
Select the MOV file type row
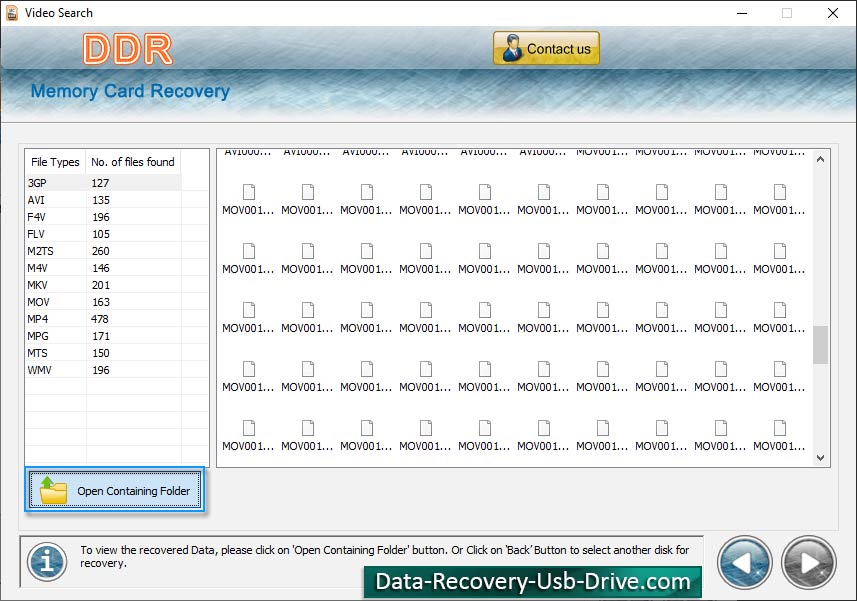[103, 302]
